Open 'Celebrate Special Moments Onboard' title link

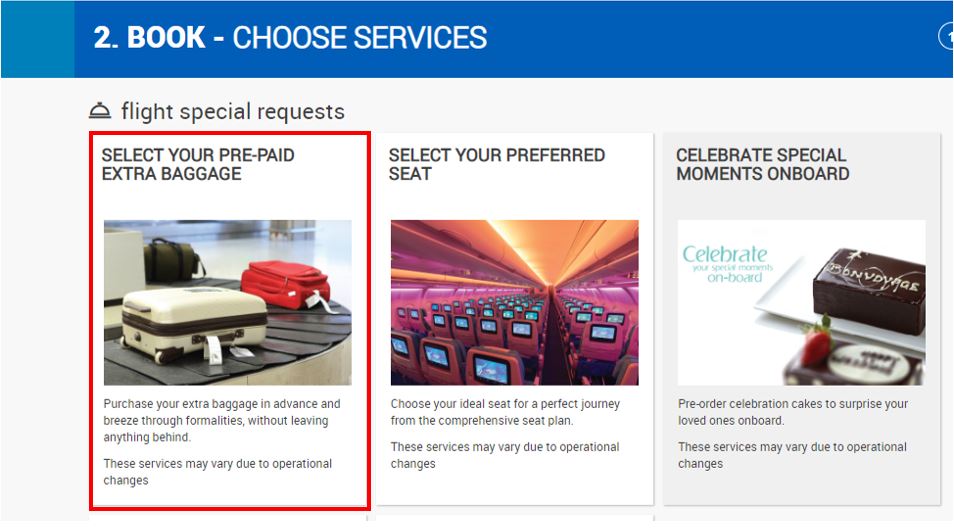pos(762,164)
